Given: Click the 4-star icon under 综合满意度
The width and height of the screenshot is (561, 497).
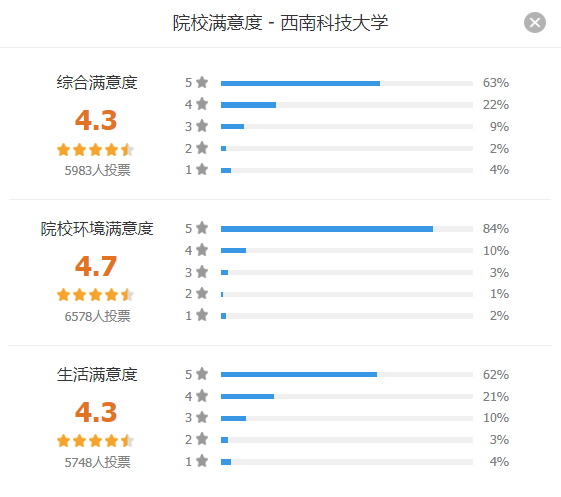Looking at the screenshot, I should coord(202,104).
